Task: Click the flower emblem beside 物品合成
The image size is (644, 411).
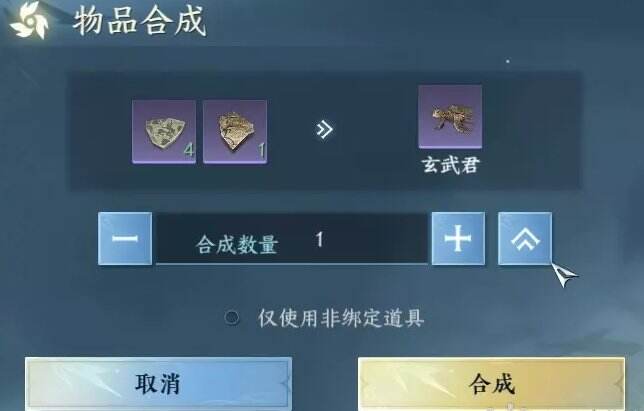Action: [28, 21]
